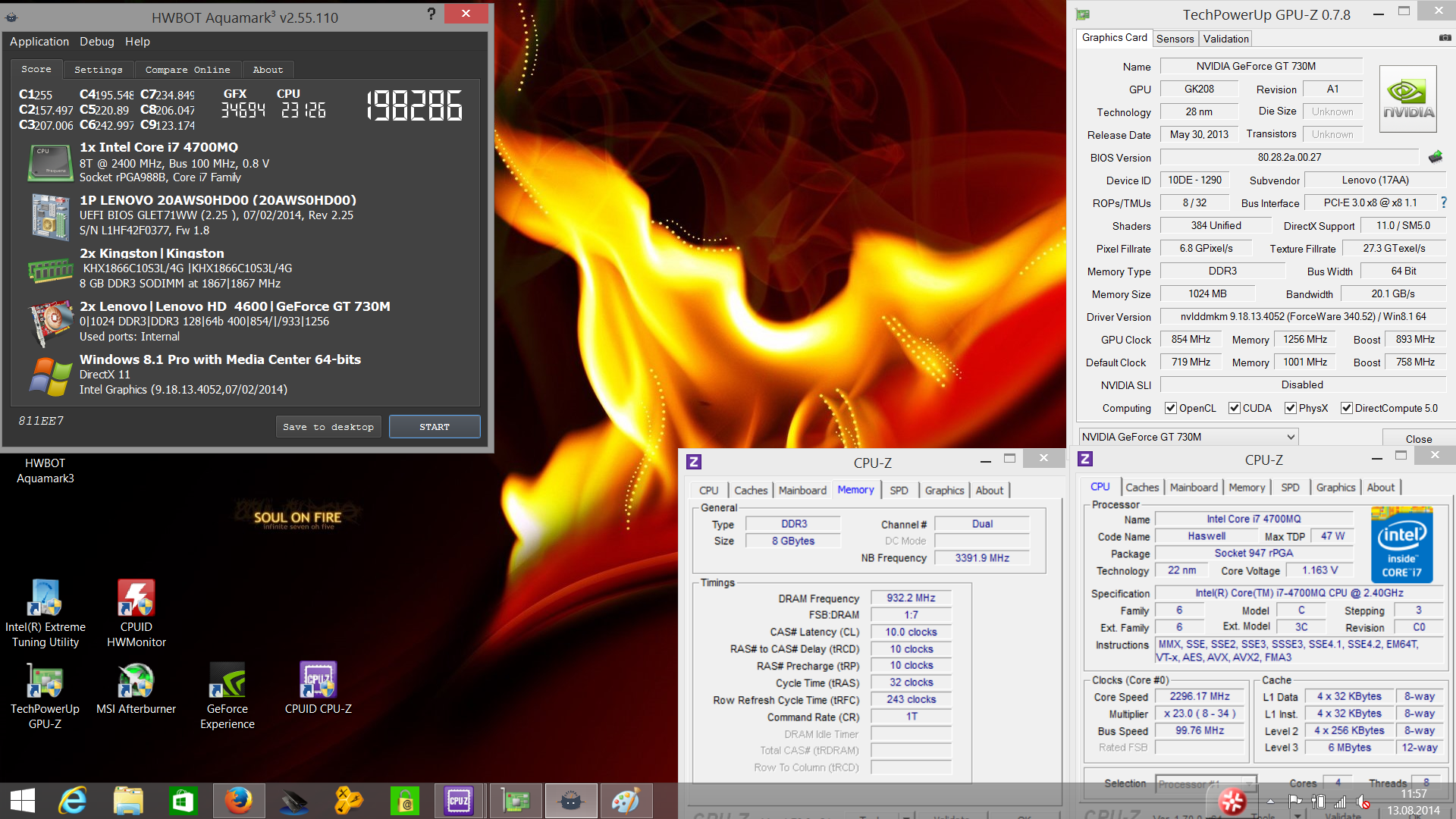Launch Internet Explorer from the taskbar
The height and width of the screenshot is (819, 1456).
74,801
